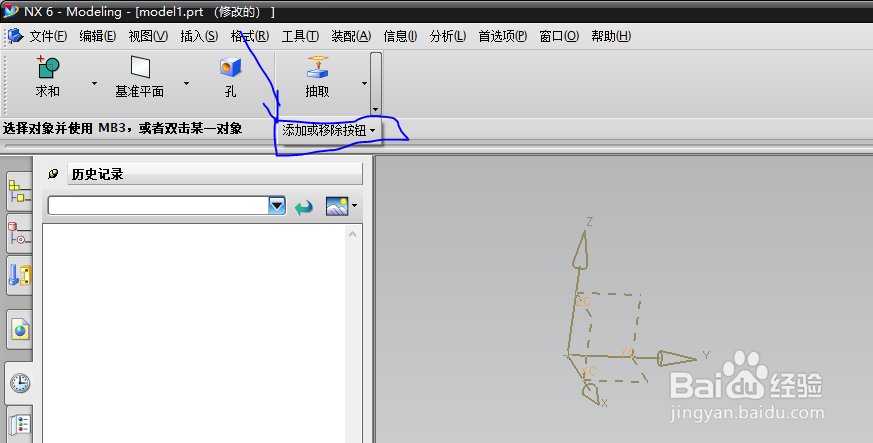Expand the 求和 boolean dropdown arrow
The width and height of the screenshot is (873, 443).
[94, 83]
